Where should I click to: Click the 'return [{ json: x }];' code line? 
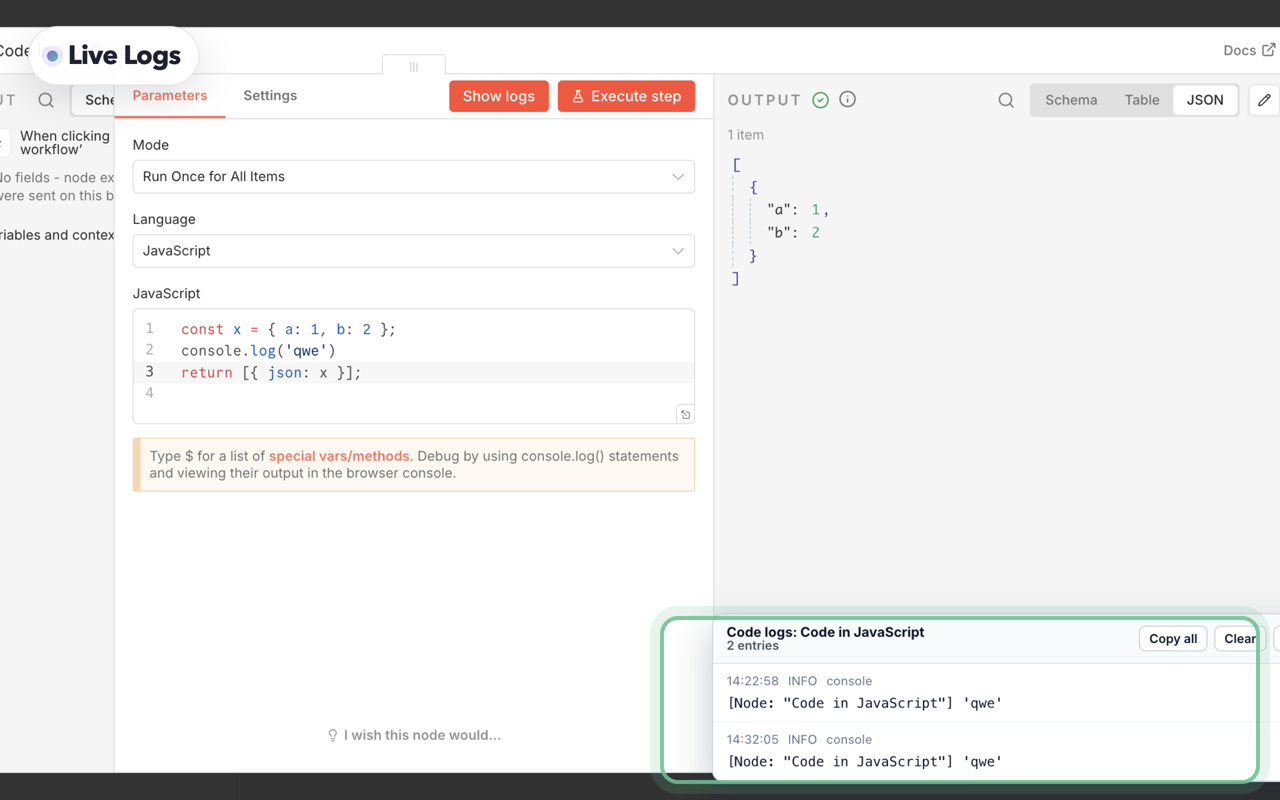pos(271,372)
